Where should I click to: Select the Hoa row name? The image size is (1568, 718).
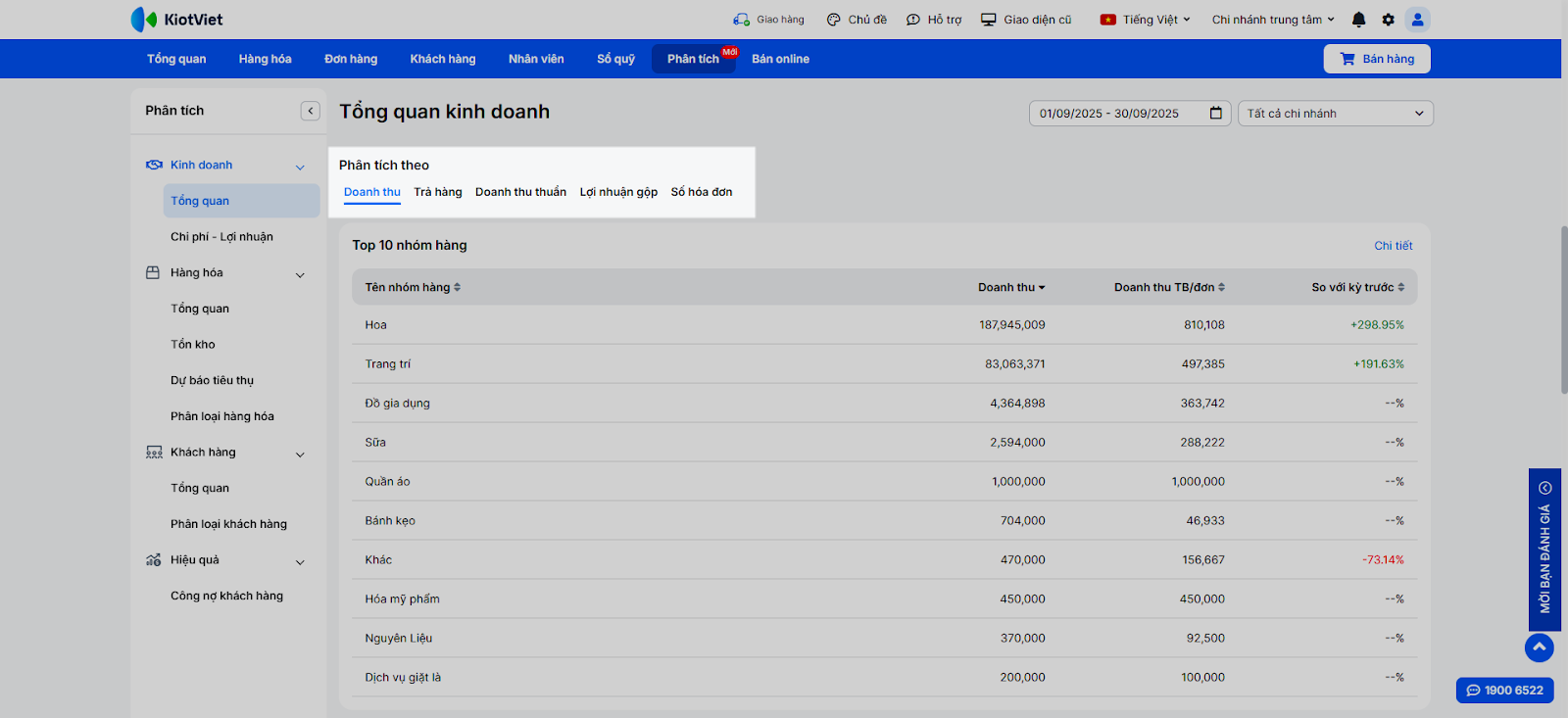point(376,325)
